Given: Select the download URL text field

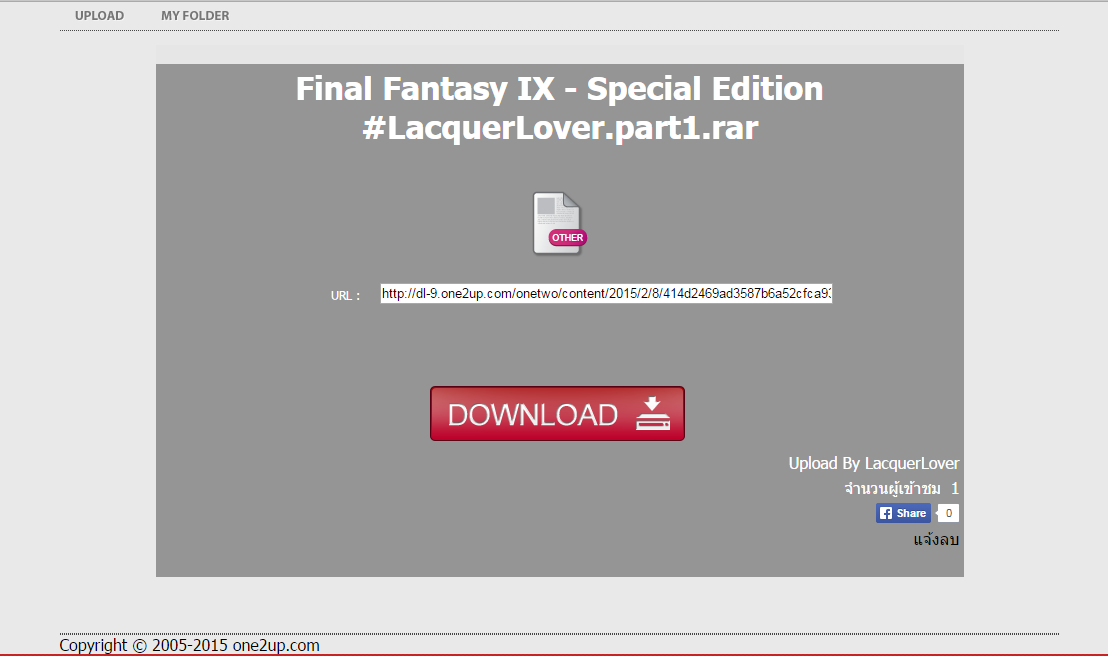Looking at the screenshot, I should pos(606,293).
